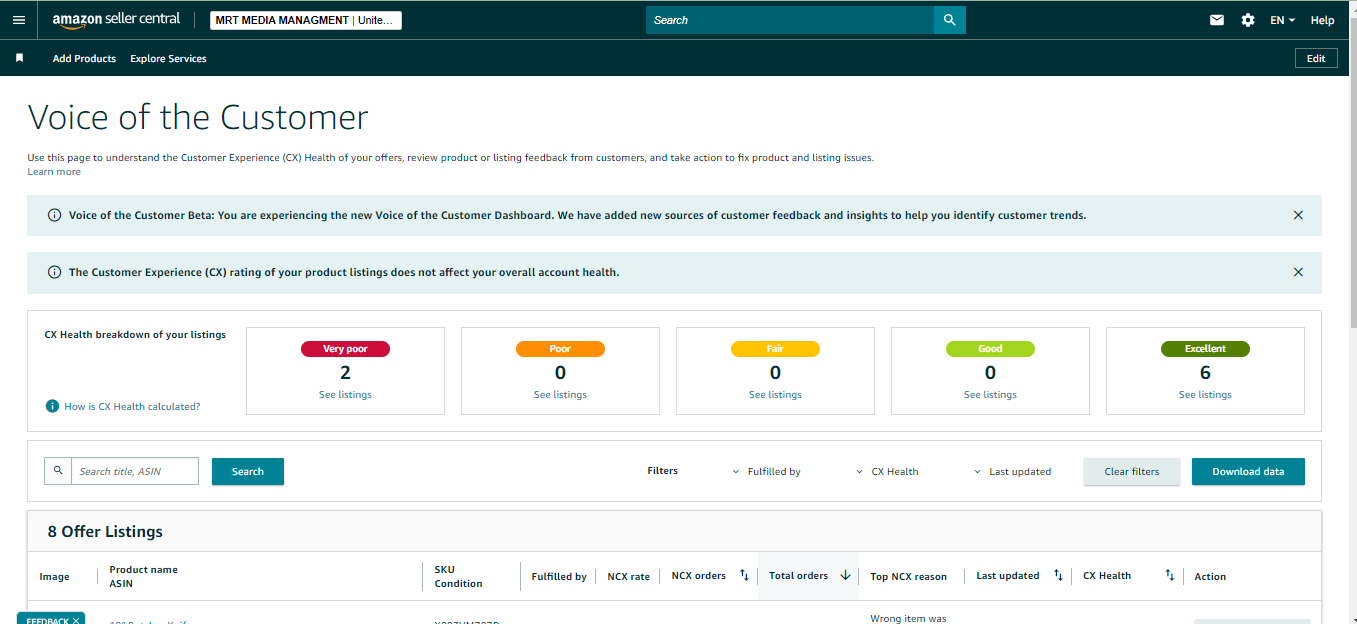Screen dimensions: 1357x624
Task: Click the count 2 under Very poor
Action: (345, 373)
